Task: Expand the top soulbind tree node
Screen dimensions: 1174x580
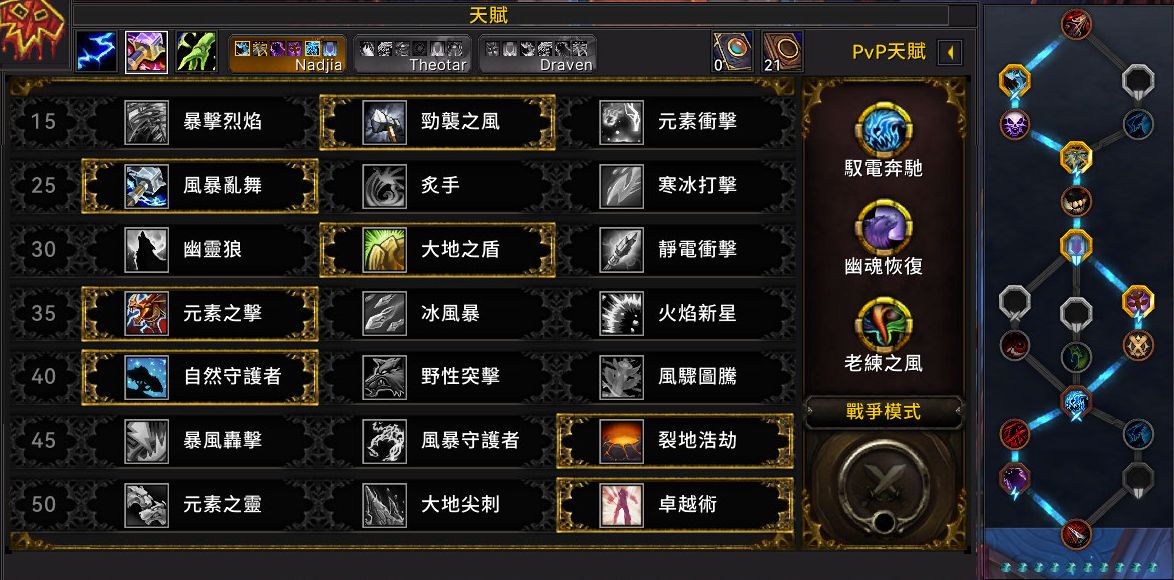Action: click(1076, 24)
